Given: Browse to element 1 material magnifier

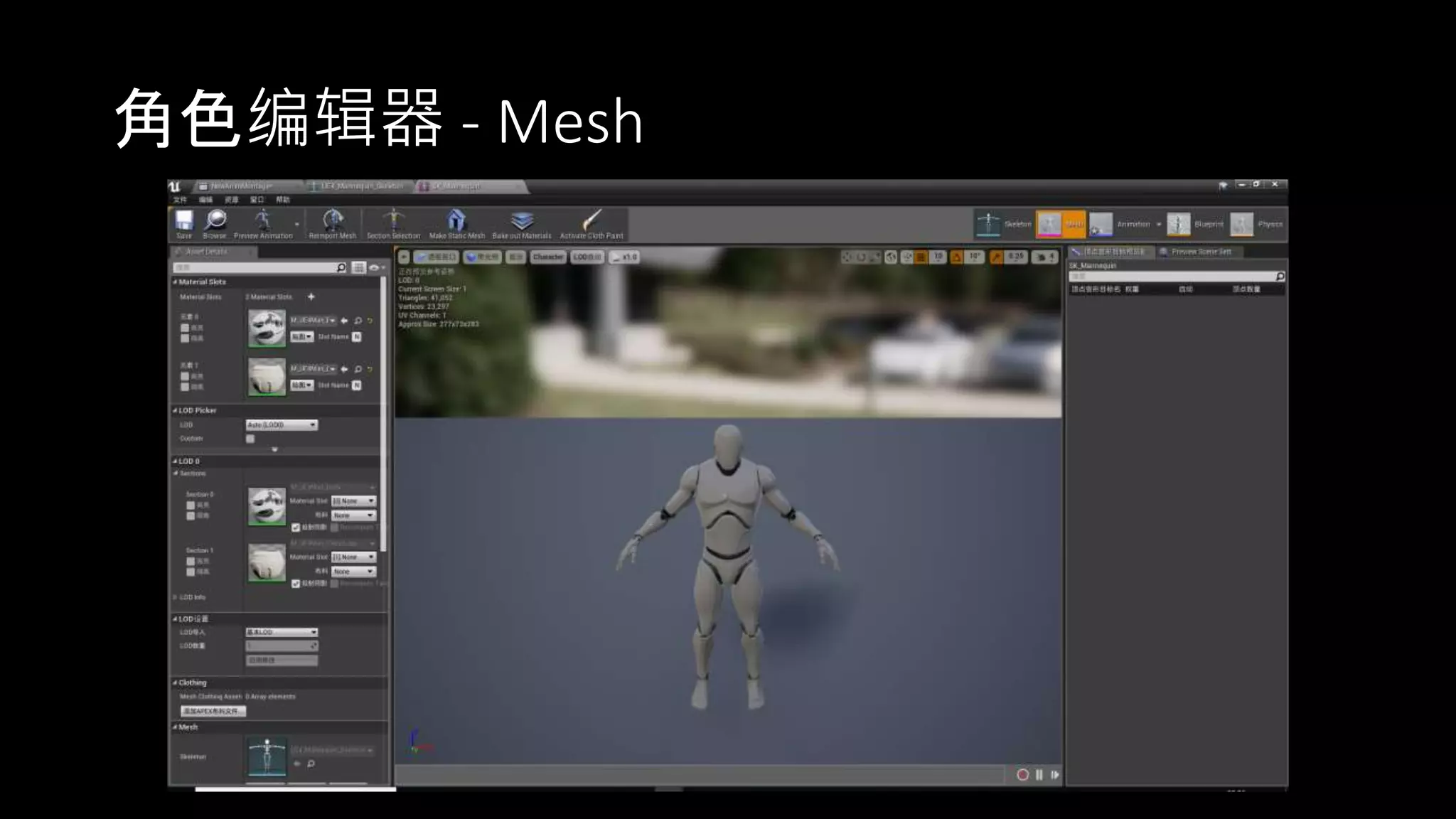Looking at the screenshot, I should 358,369.
